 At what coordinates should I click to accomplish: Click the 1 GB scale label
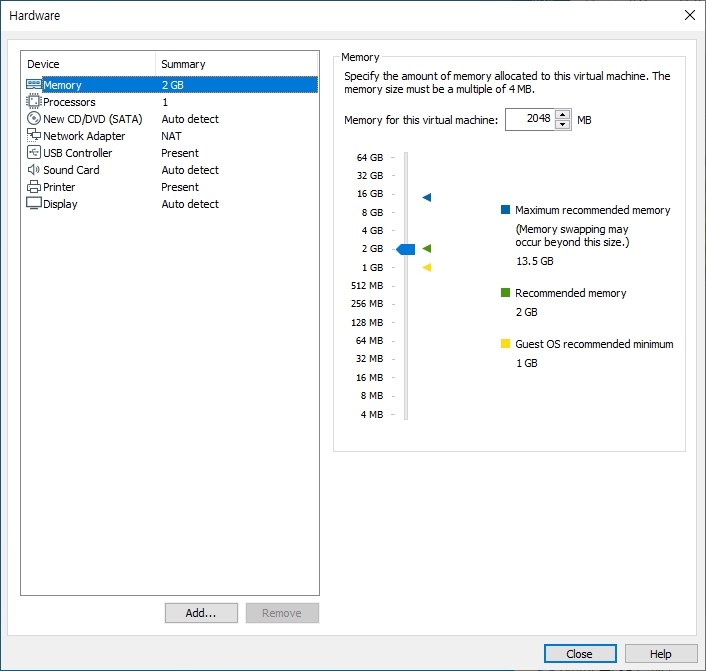click(372, 267)
